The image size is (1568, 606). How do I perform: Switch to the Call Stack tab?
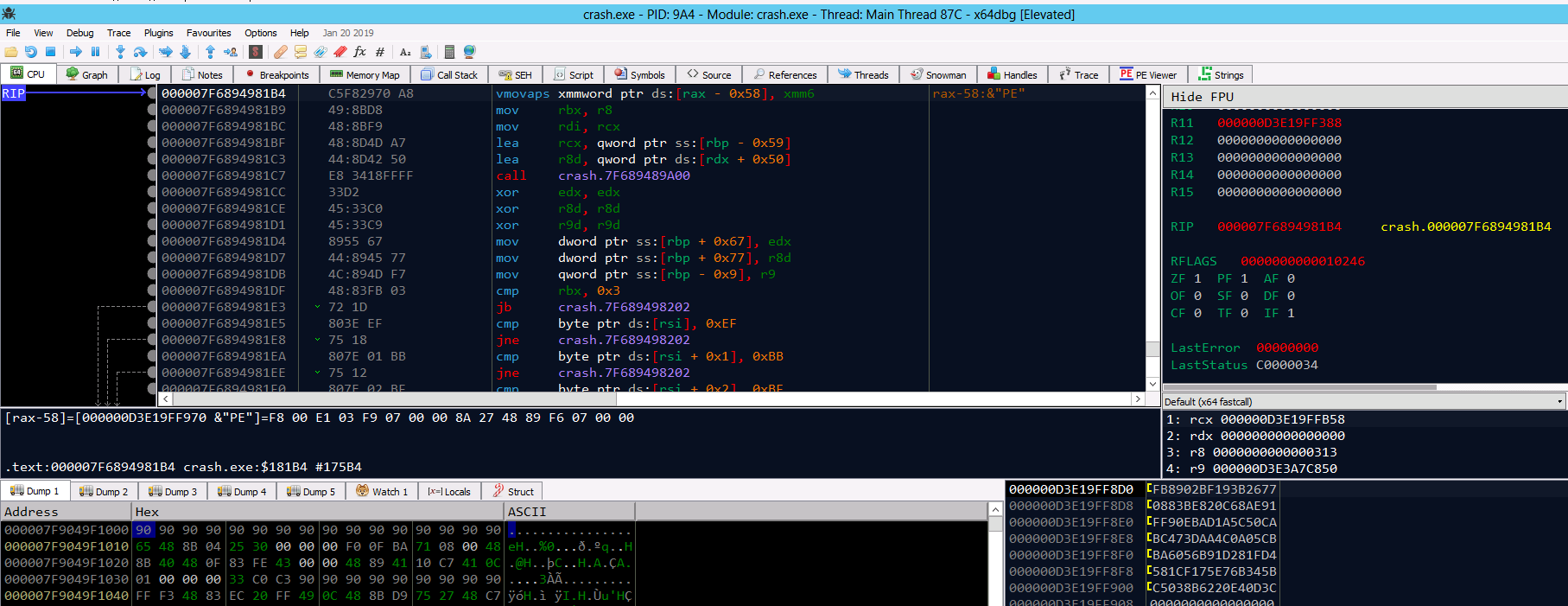[x=449, y=75]
